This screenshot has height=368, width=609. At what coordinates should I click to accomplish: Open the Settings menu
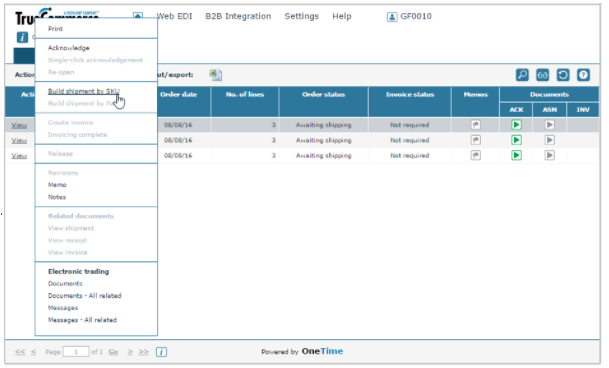click(x=301, y=16)
